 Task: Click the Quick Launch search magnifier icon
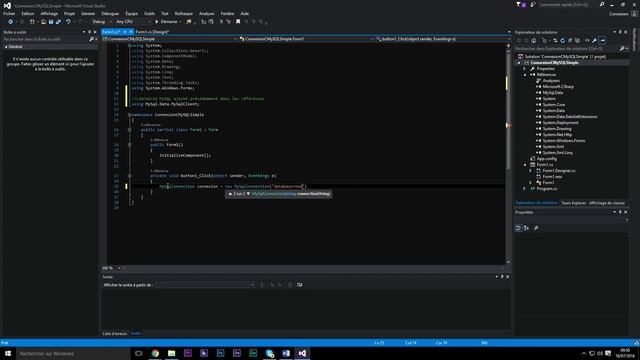pyautogui.click(x=602, y=4)
